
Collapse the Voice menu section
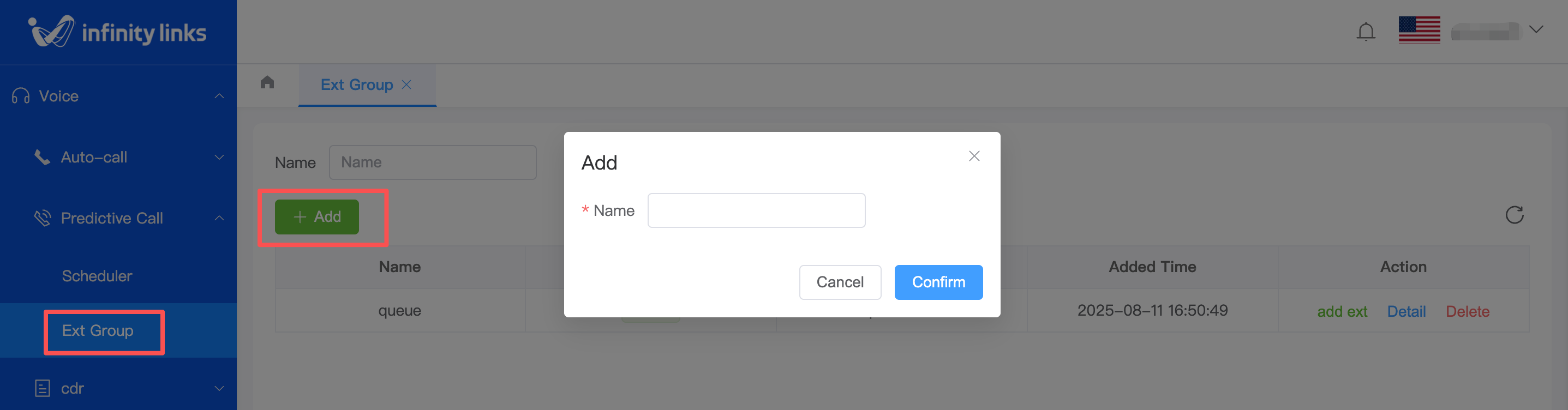(219, 96)
